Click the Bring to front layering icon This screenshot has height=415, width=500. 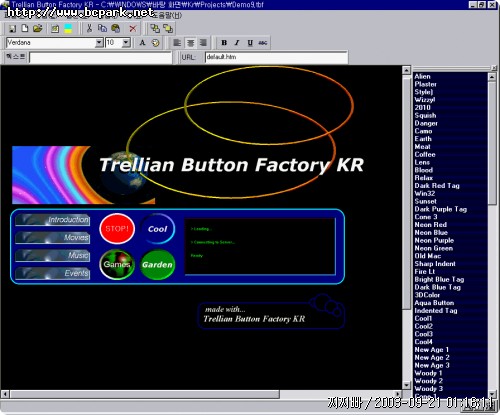pyautogui.click(x=155, y=29)
